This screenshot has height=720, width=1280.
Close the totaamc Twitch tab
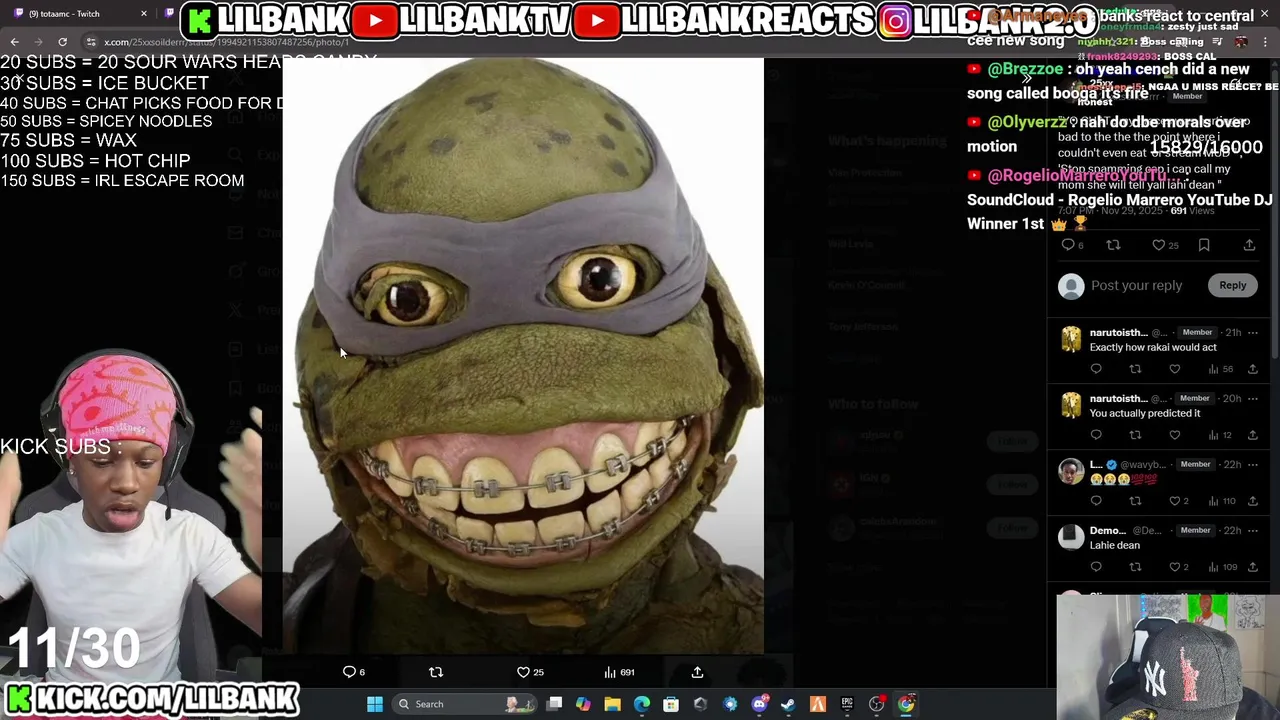(x=143, y=14)
